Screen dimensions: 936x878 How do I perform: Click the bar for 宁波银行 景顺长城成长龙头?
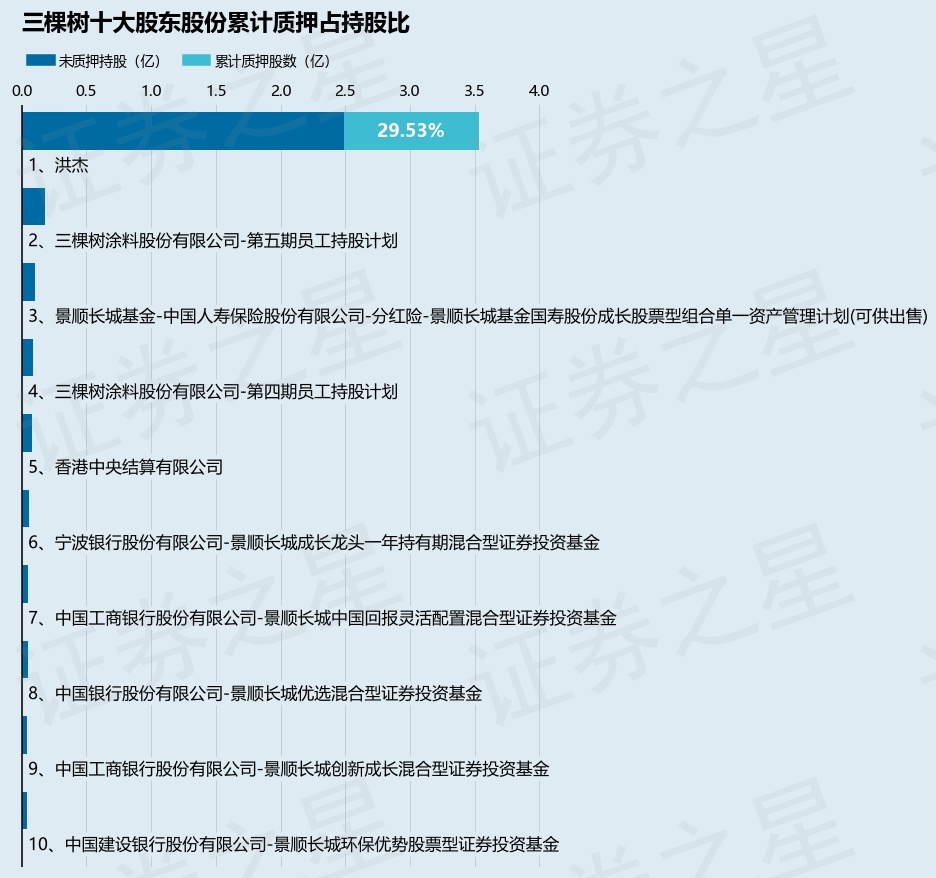pos(26,509)
